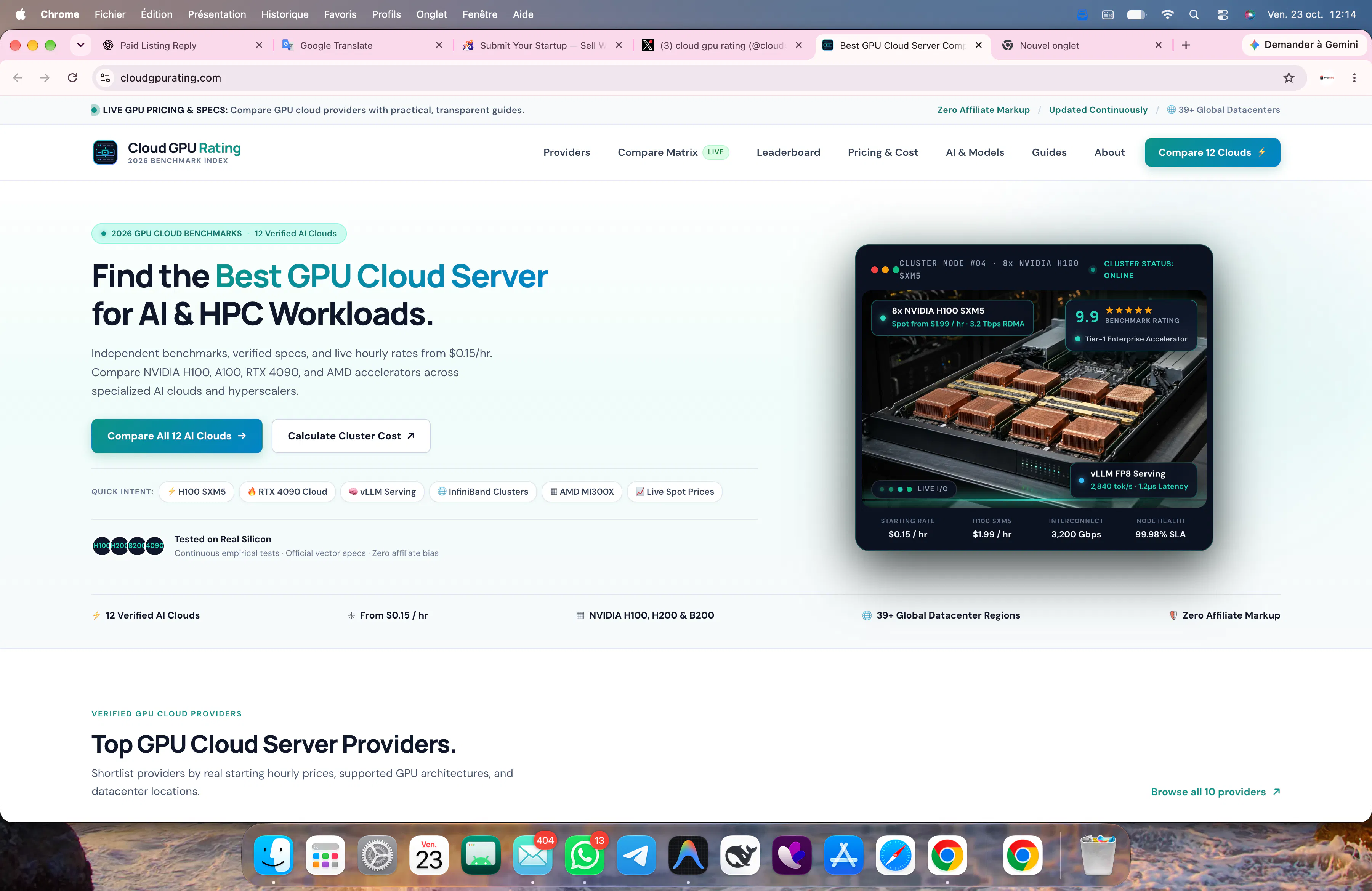Click Compare 12 Clouds button
Viewport: 1372px width, 891px height.
1212,152
